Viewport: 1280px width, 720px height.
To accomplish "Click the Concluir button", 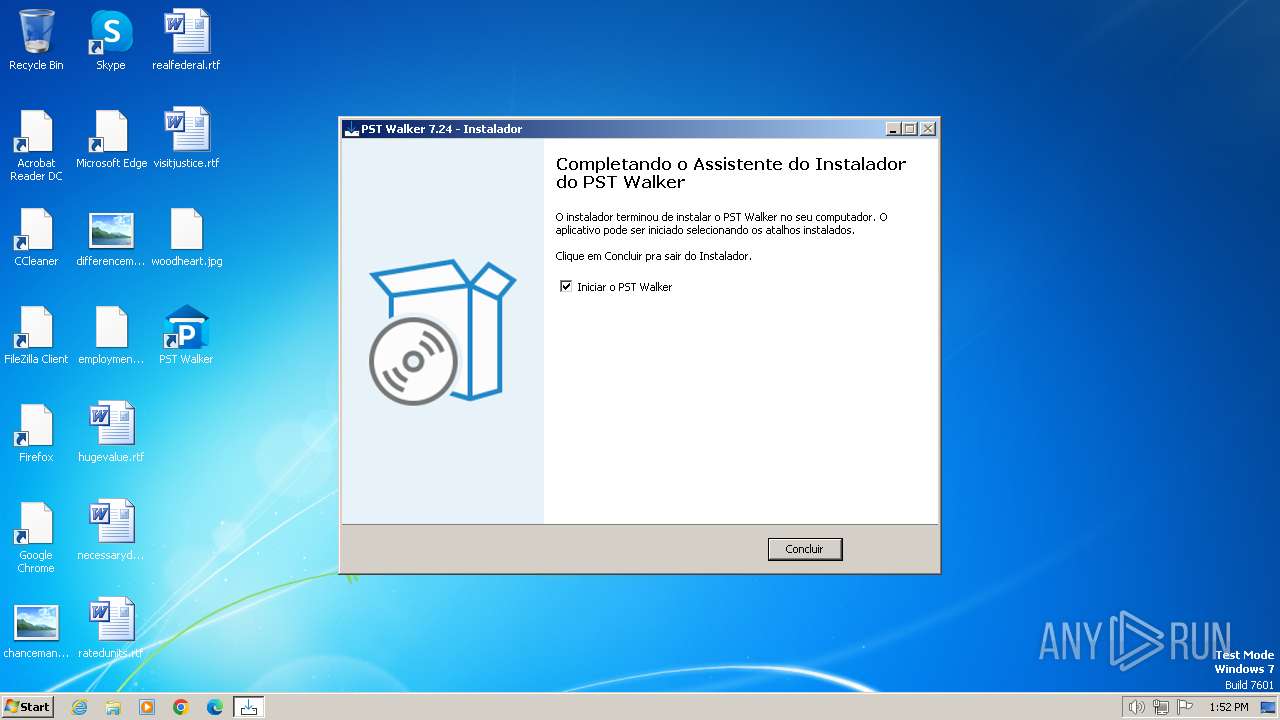I will click(x=805, y=549).
